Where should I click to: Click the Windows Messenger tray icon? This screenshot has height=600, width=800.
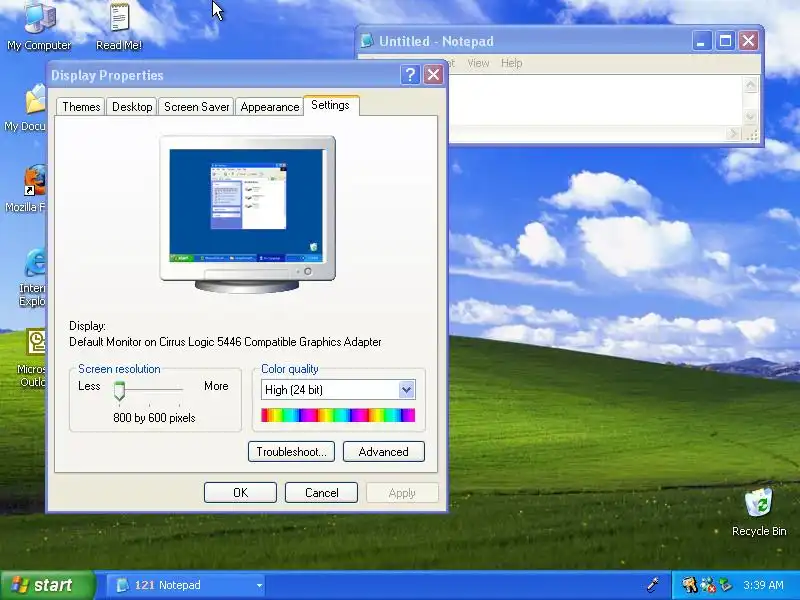pyautogui.click(x=708, y=585)
